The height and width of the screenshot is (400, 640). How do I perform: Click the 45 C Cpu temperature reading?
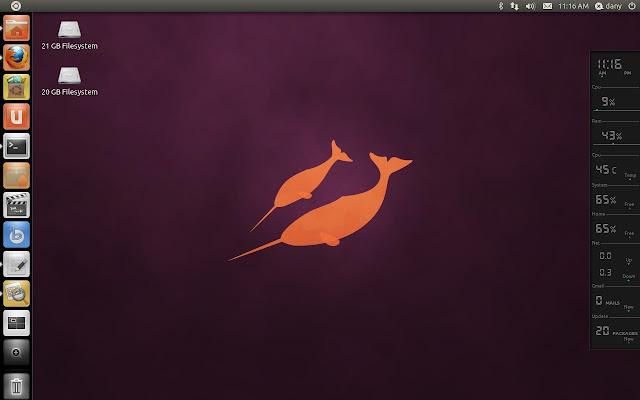606,169
